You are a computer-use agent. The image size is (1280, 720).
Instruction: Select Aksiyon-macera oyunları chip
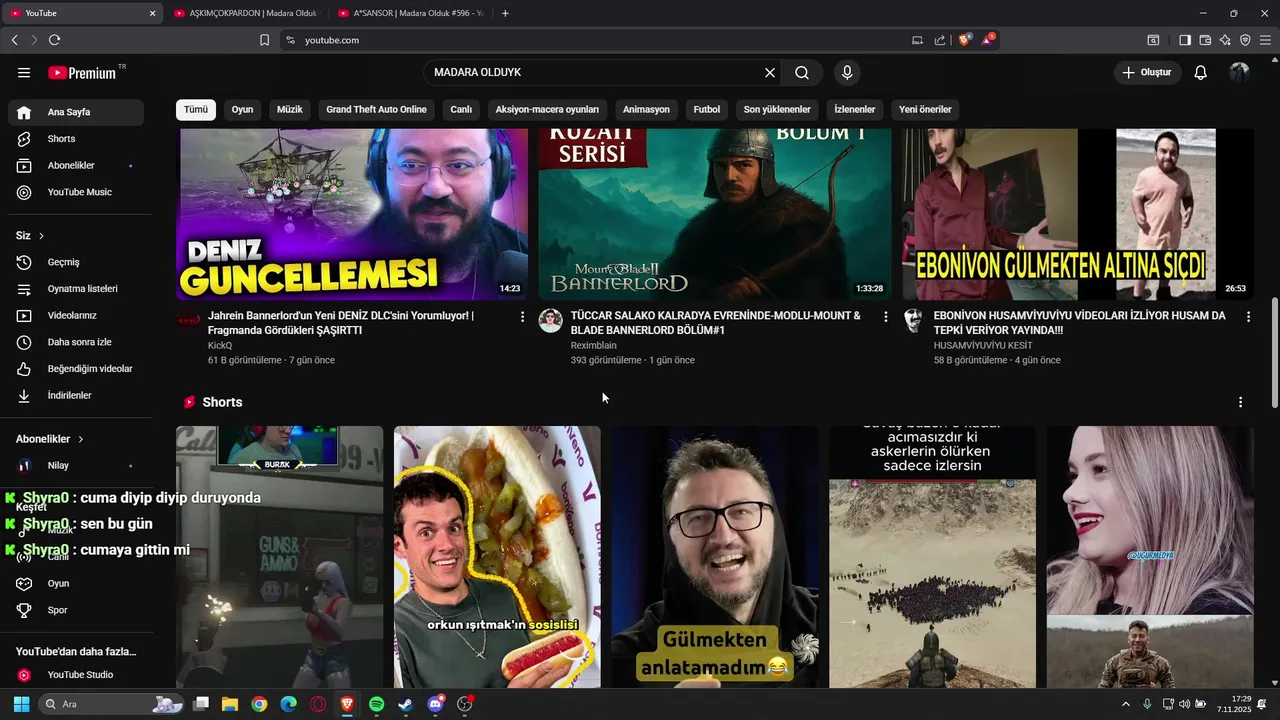point(547,109)
